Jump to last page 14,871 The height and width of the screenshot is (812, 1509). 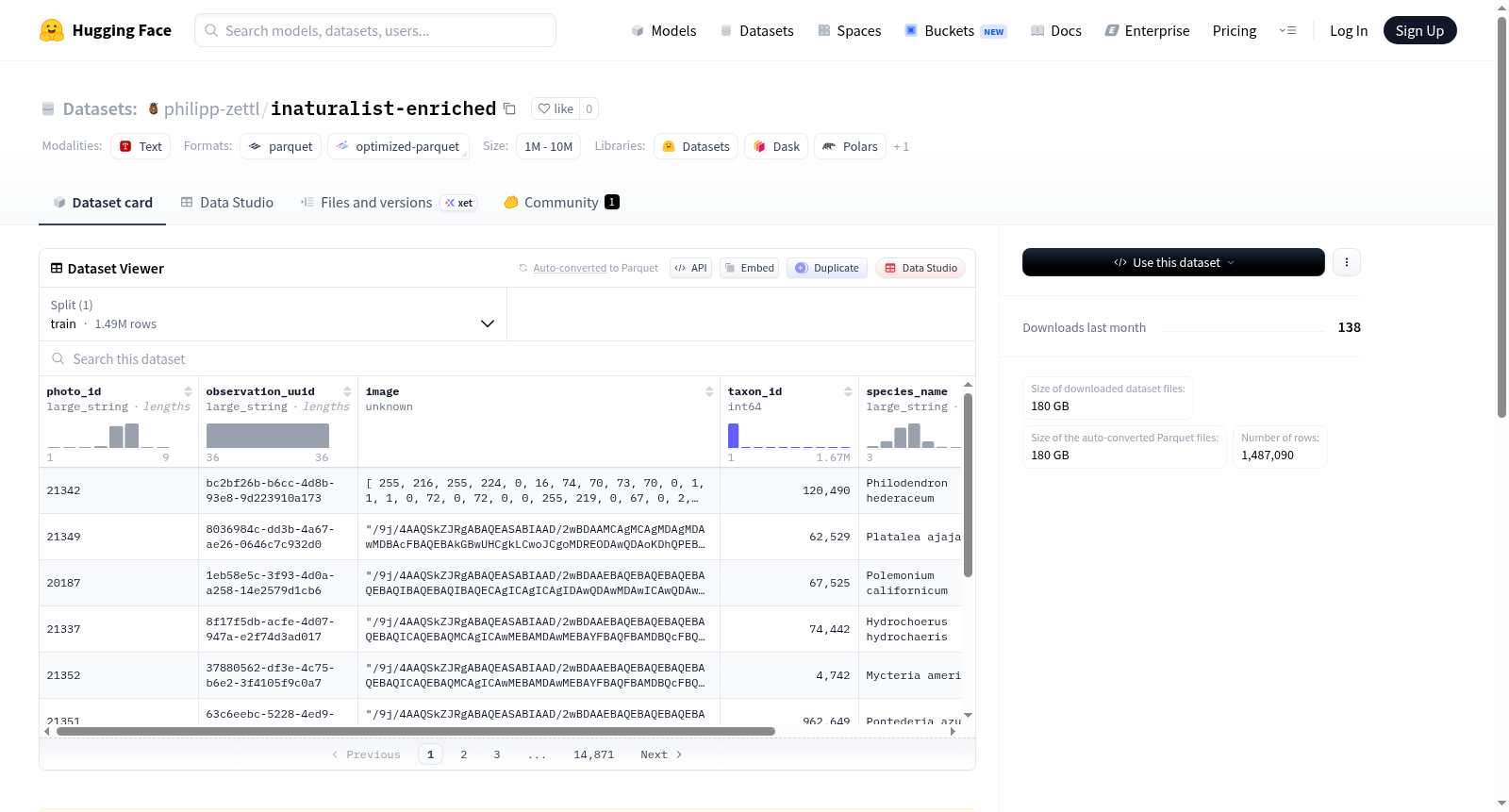click(594, 754)
